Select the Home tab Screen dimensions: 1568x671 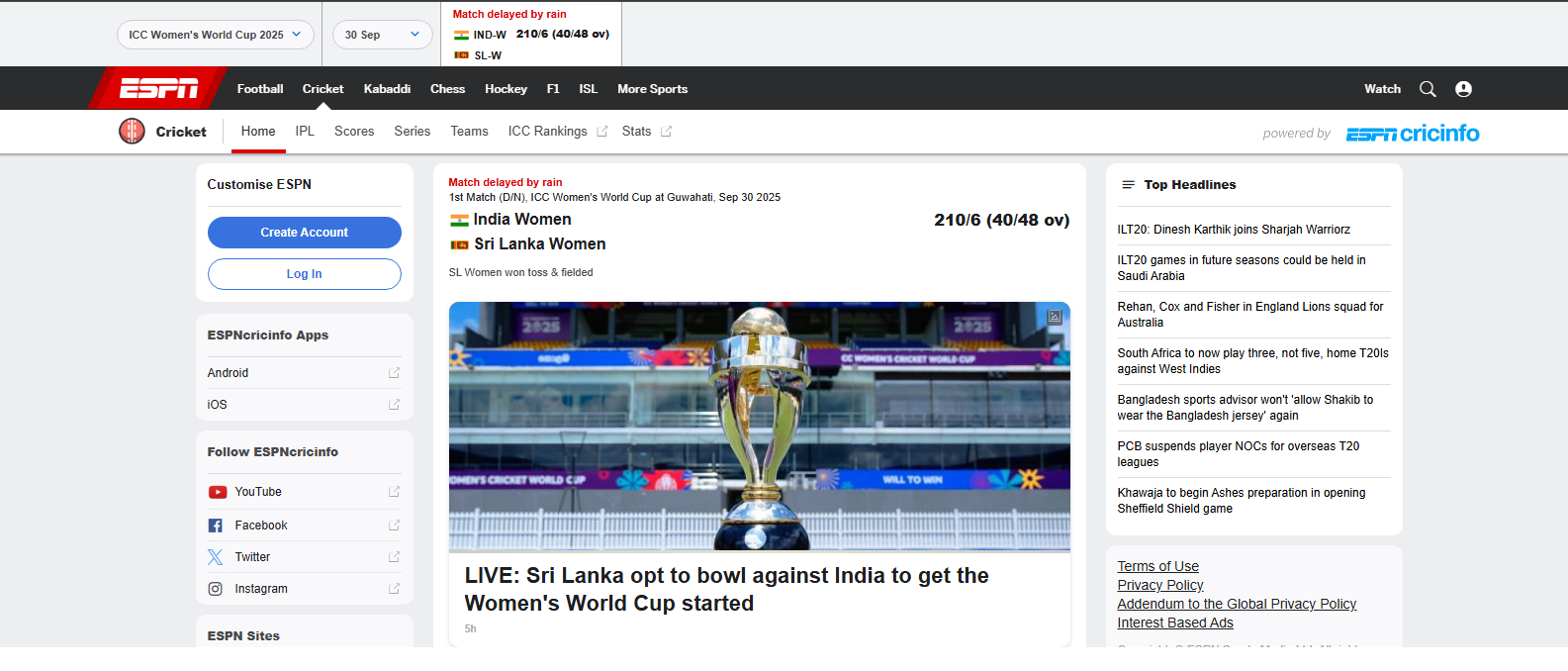pos(258,132)
